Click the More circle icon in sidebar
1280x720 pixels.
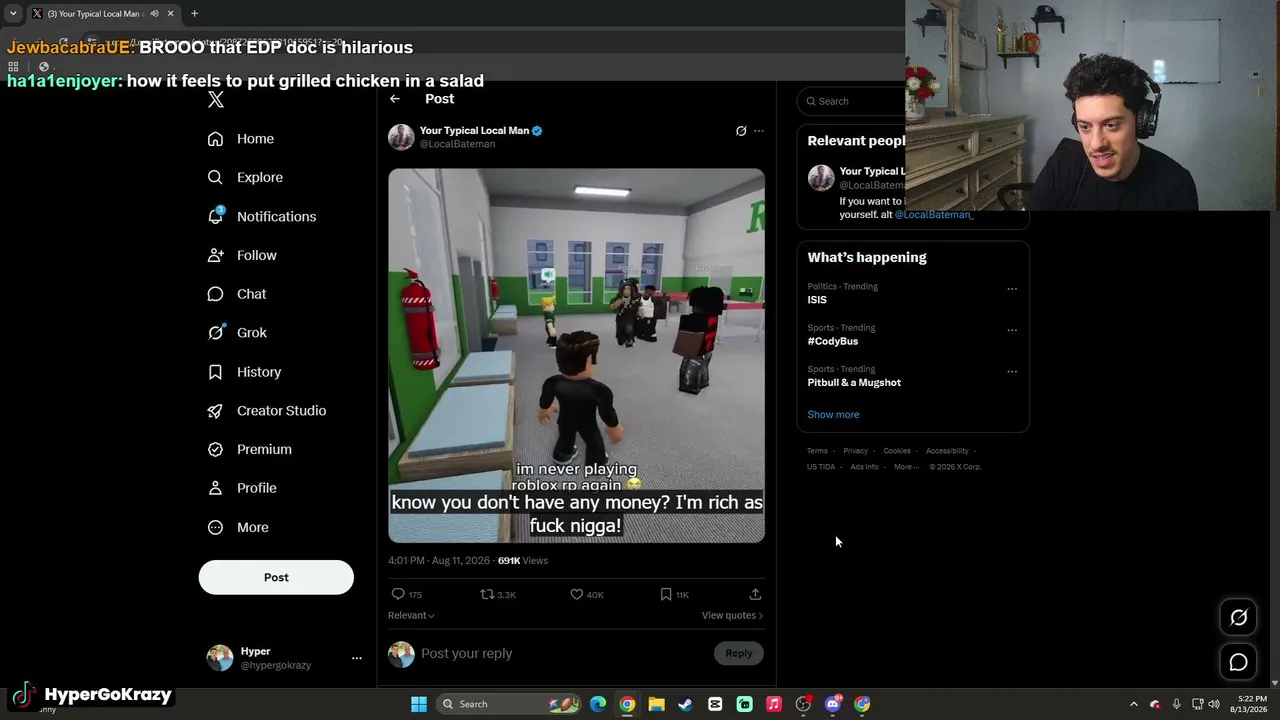[x=215, y=527]
